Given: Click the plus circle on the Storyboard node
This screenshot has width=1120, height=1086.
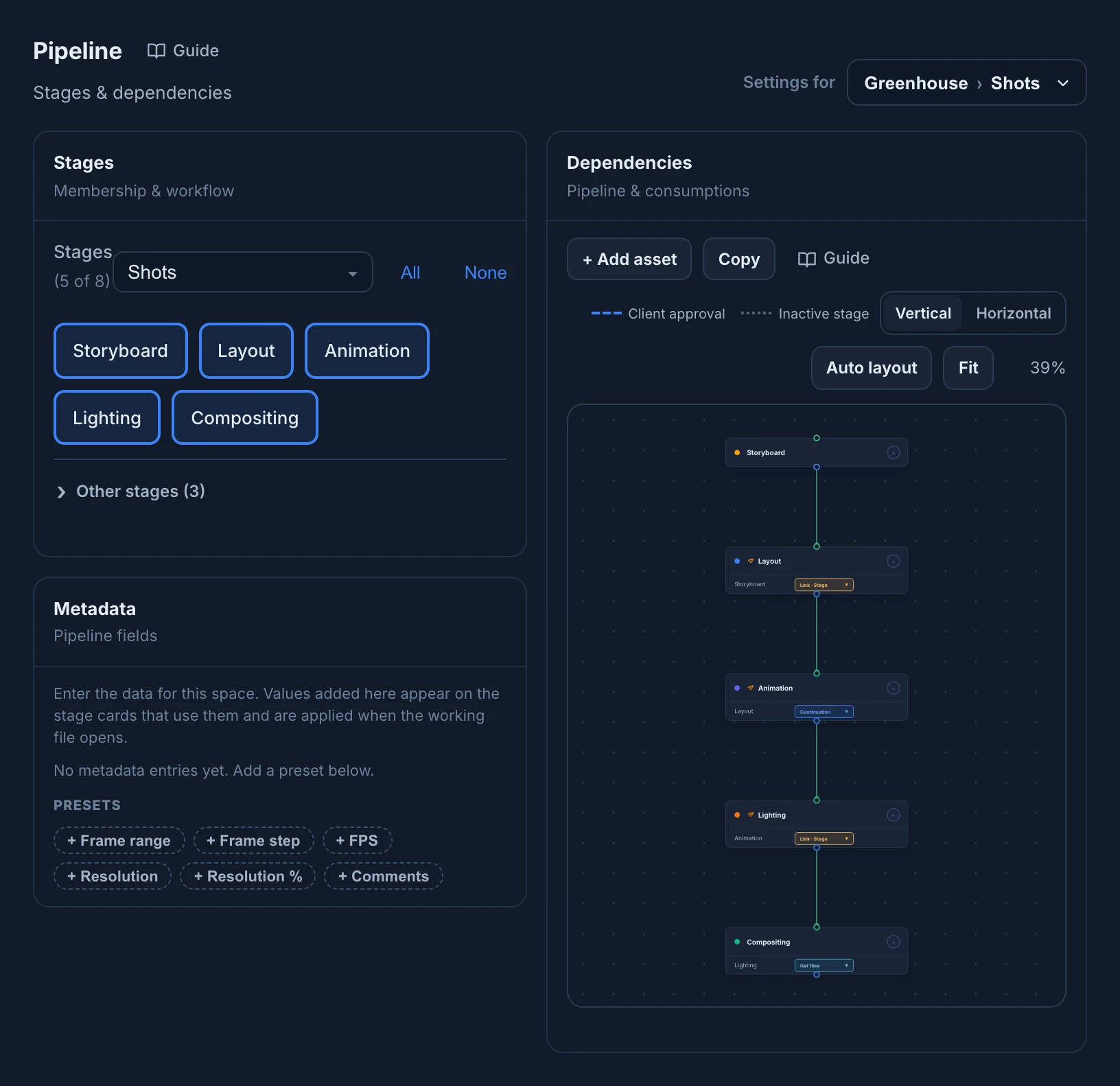Looking at the screenshot, I should coord(894,452).
